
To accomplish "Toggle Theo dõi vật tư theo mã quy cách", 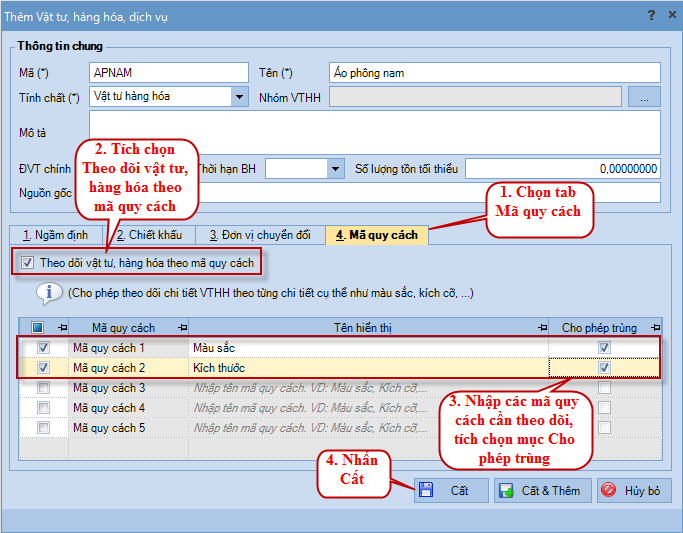I will (x=28, y=263).
